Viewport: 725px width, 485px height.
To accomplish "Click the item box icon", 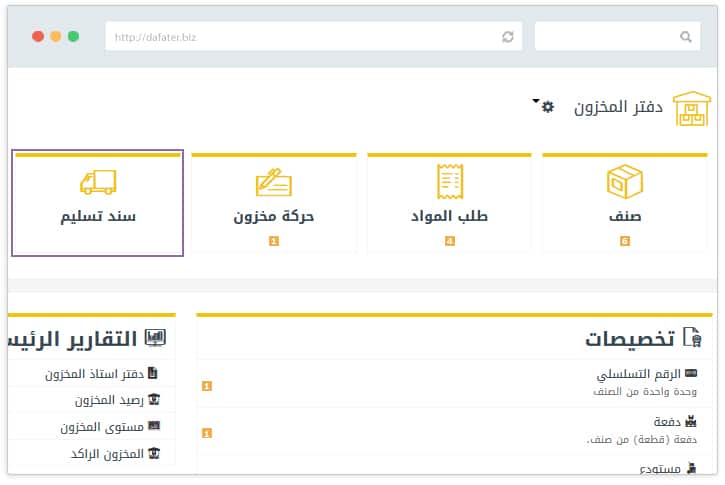I will click(625, 182).
